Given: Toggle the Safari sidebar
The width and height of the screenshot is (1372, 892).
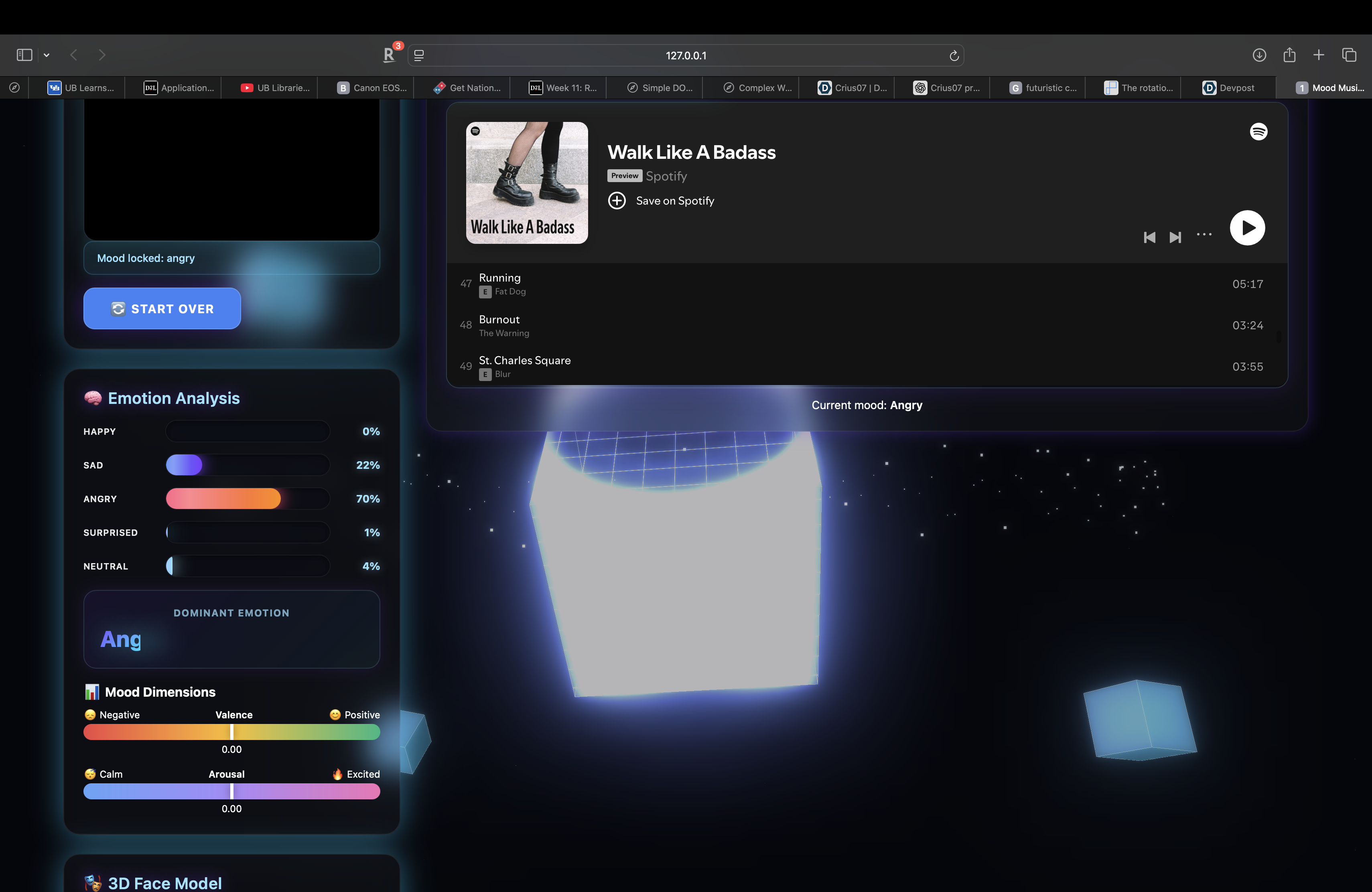Looking at the screenshot, I should point(24,55).
